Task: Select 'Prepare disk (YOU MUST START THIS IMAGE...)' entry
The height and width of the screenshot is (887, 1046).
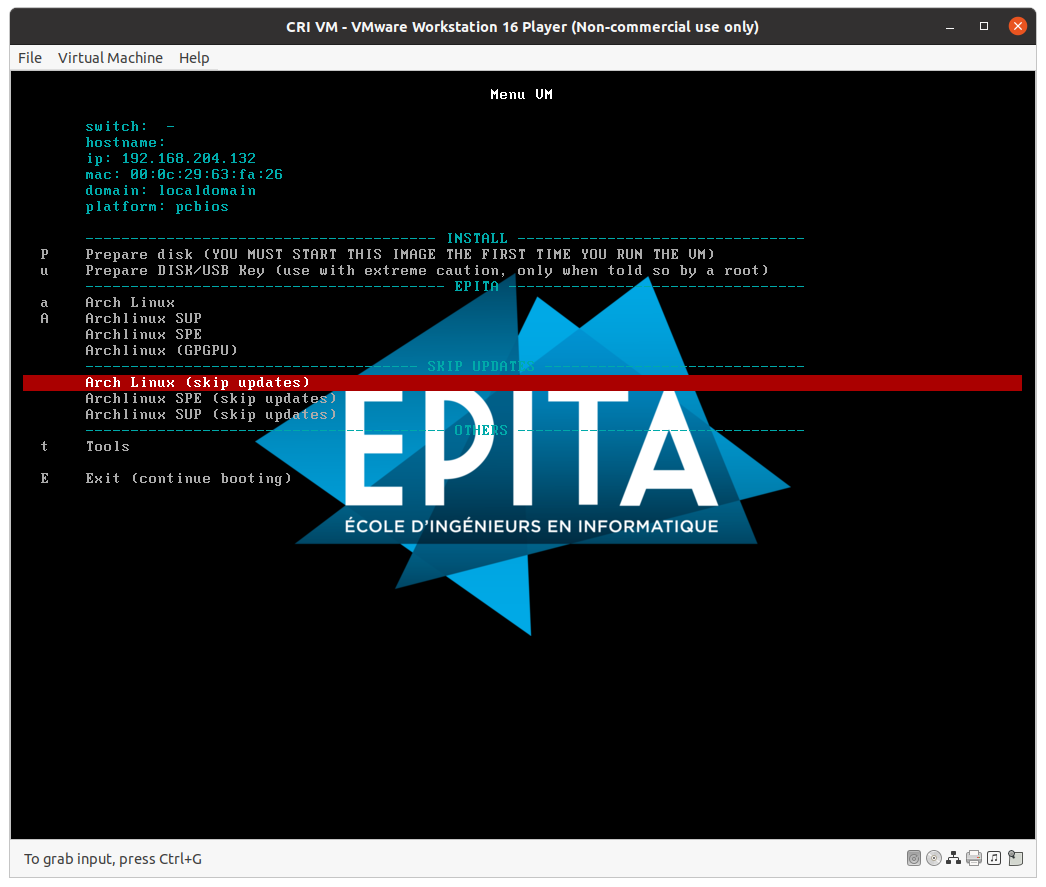Action: tap(400, 255)
